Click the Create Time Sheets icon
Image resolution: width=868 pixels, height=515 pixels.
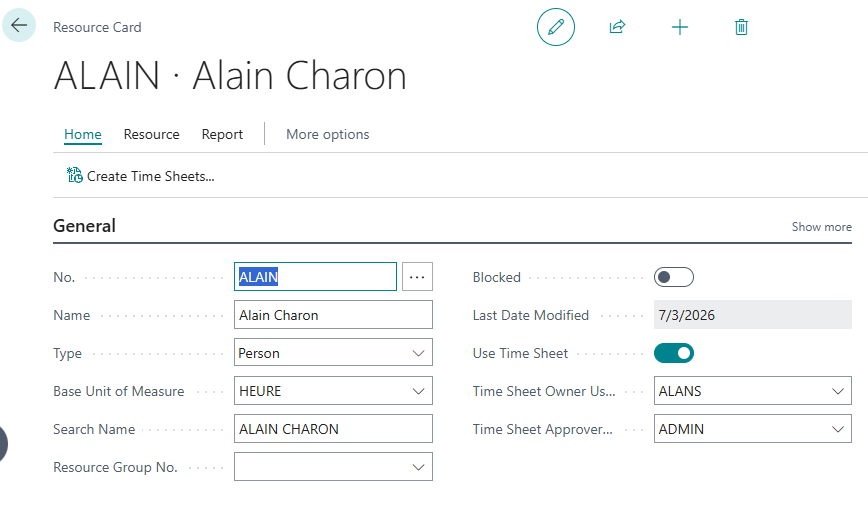point(74,176)
